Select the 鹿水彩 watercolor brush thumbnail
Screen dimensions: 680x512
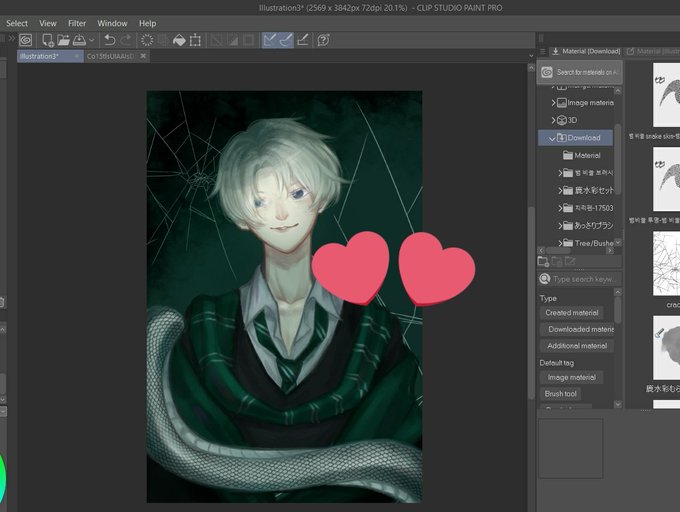tap(666, 348)
